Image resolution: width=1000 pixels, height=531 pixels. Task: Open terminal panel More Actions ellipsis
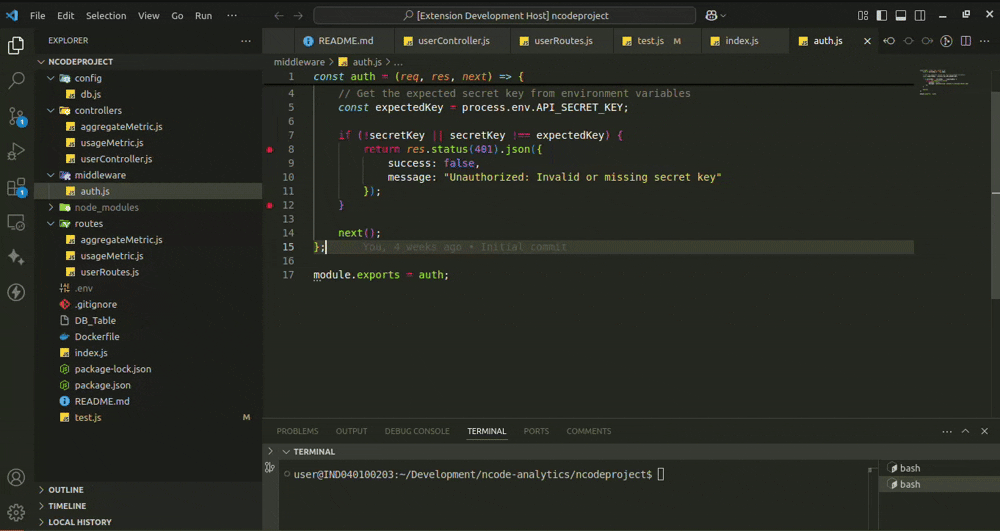click(x=947, y=432)
